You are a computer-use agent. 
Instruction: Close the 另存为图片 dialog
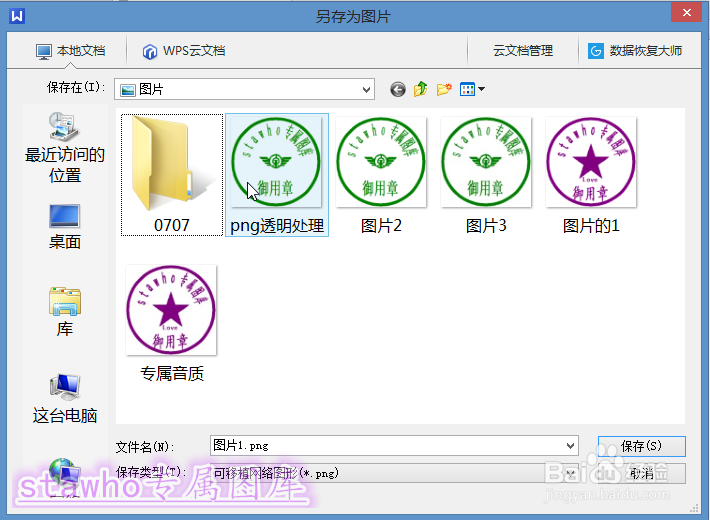click(x=686, y=13)
